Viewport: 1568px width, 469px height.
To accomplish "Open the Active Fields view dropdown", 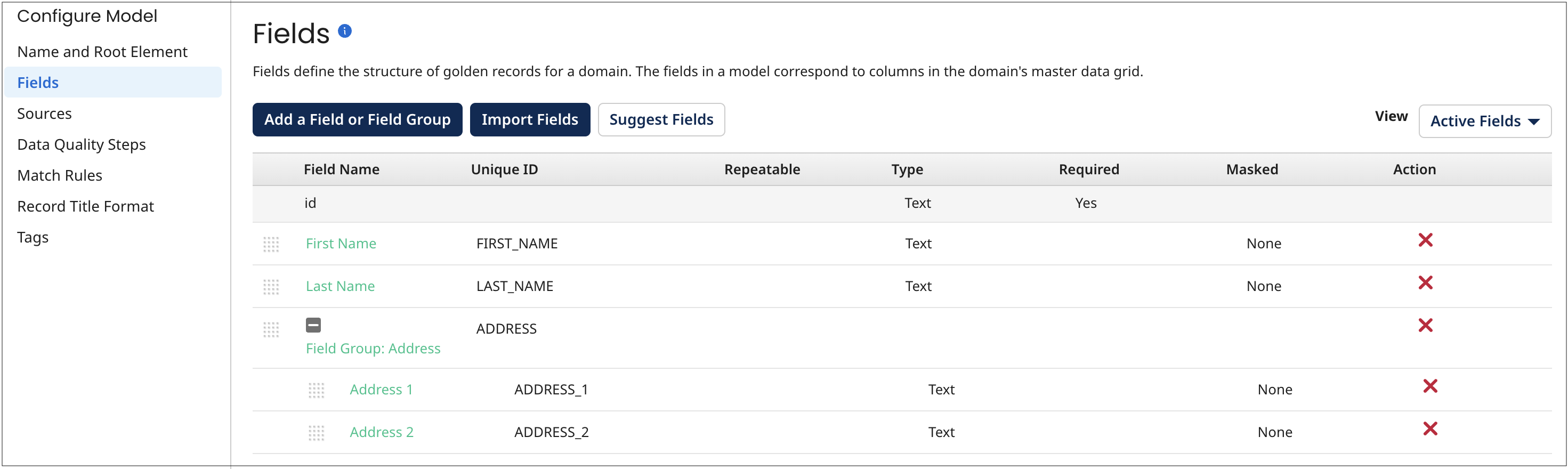I will (x=1485, y=121).
